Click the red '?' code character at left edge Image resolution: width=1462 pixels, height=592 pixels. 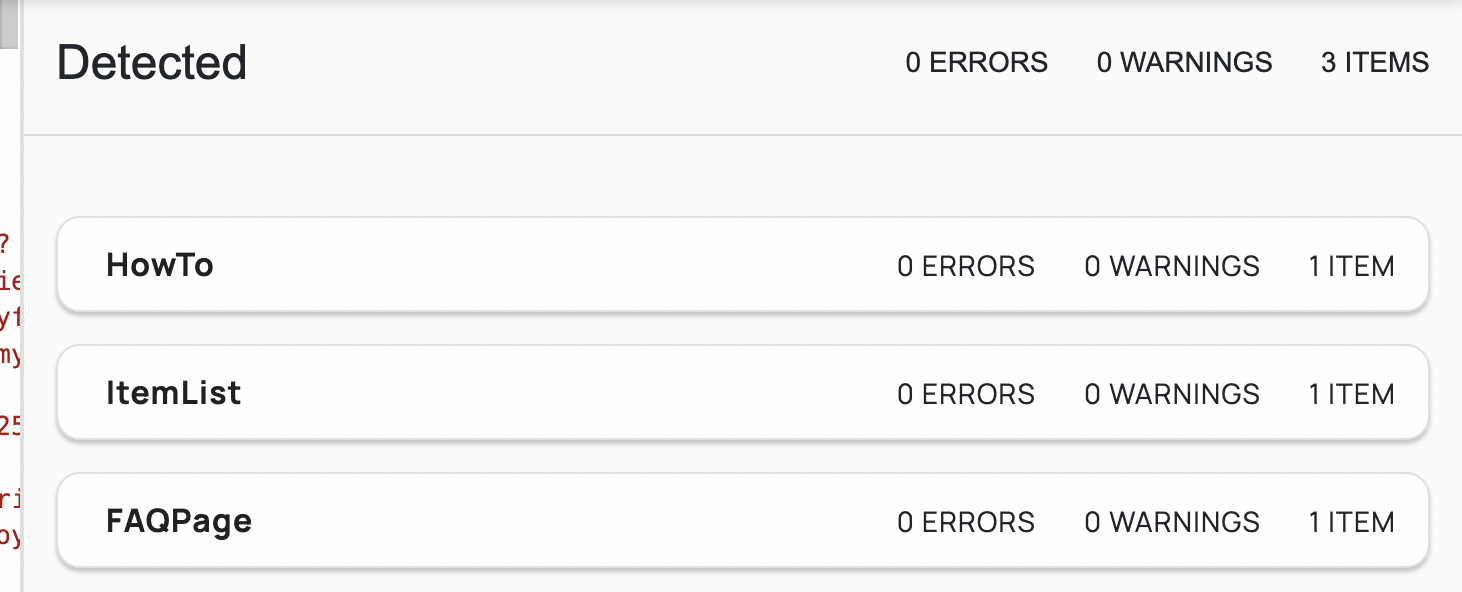click(x=5, y=242)
